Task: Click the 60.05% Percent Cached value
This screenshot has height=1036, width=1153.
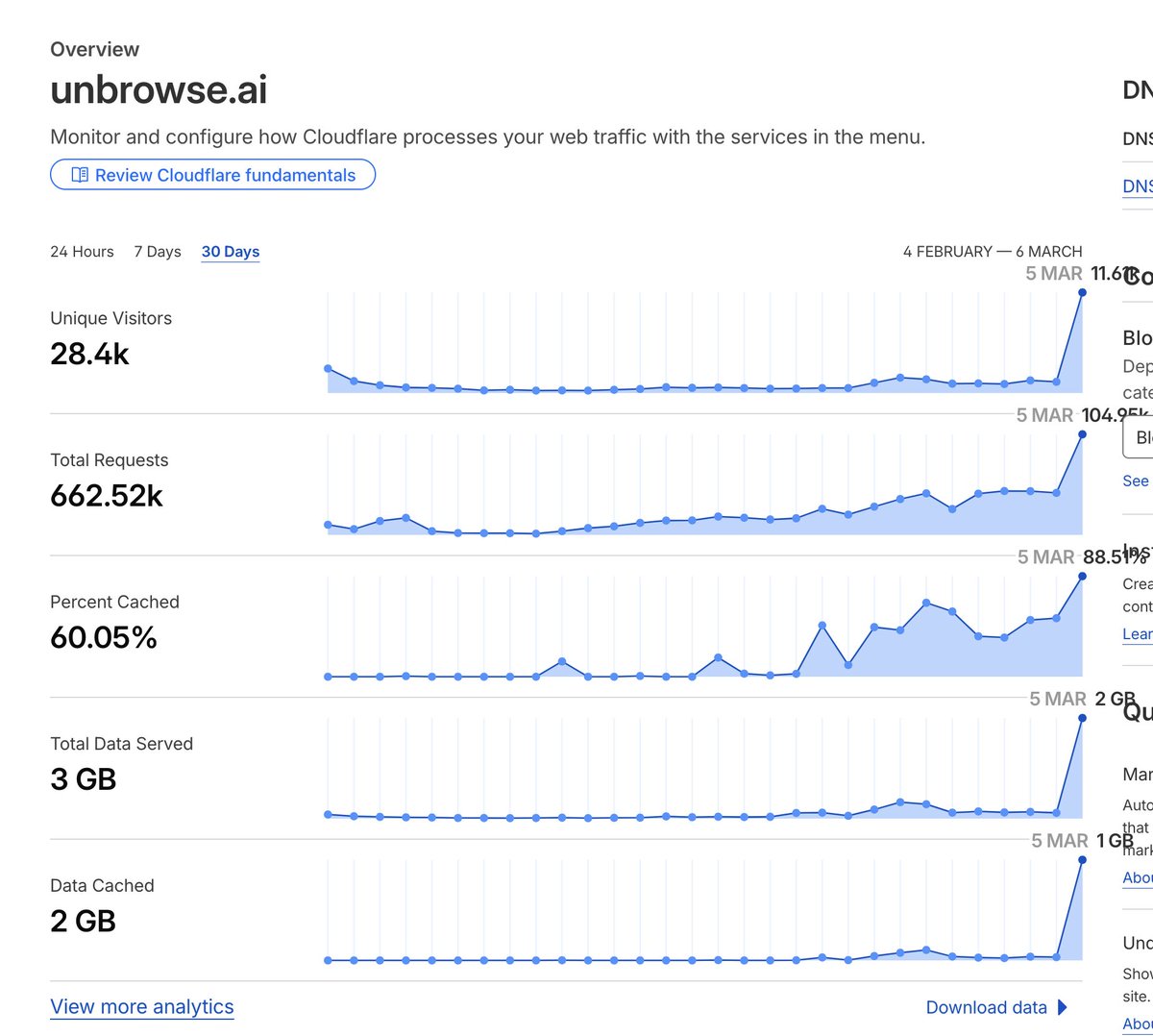Action: point(104,637)
